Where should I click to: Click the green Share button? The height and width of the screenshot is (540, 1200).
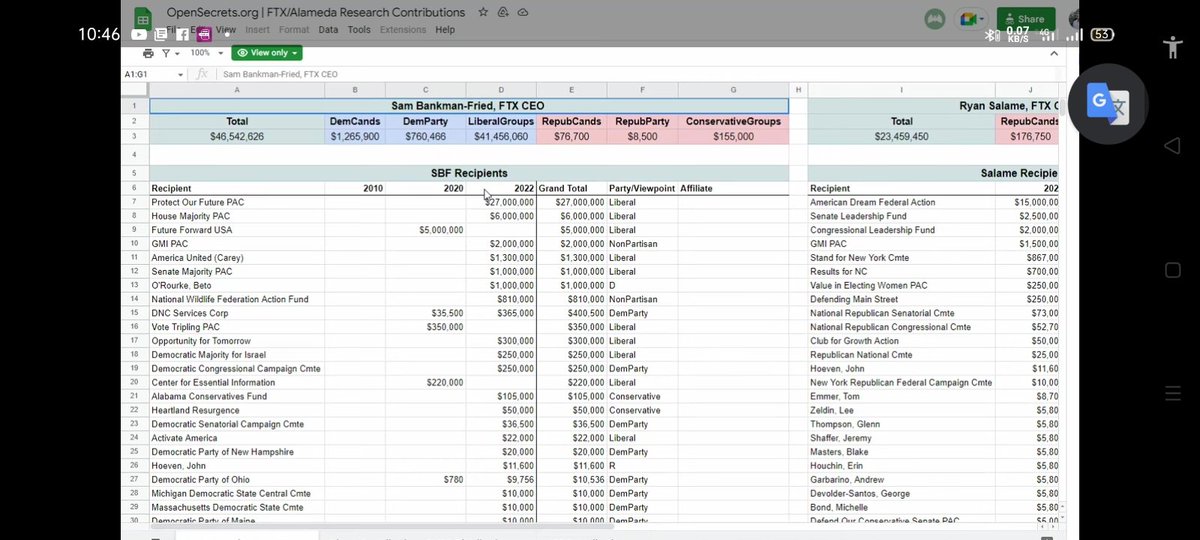[1025, 18]
